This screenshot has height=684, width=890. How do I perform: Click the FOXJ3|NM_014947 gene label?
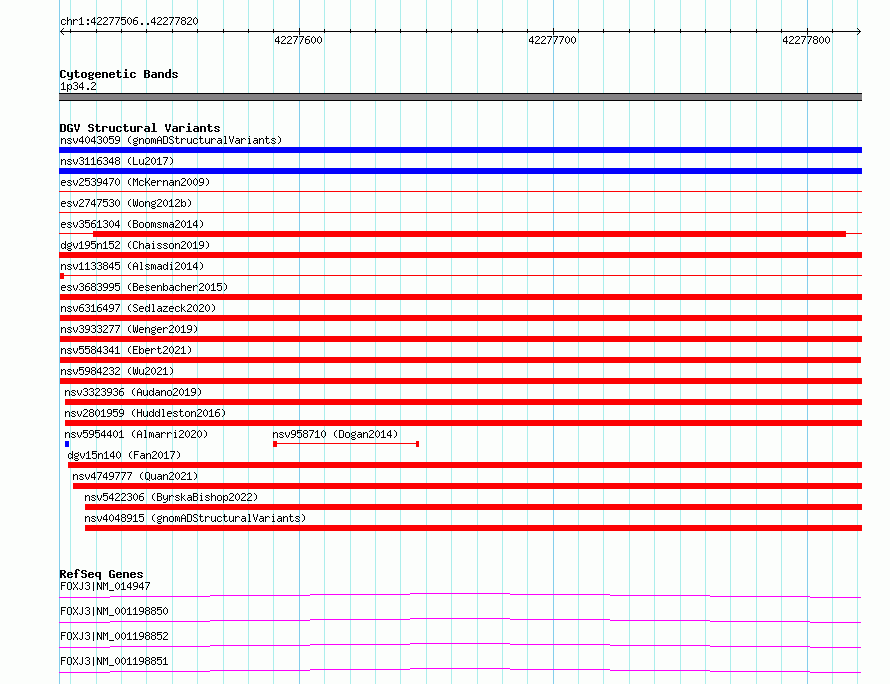105,586
